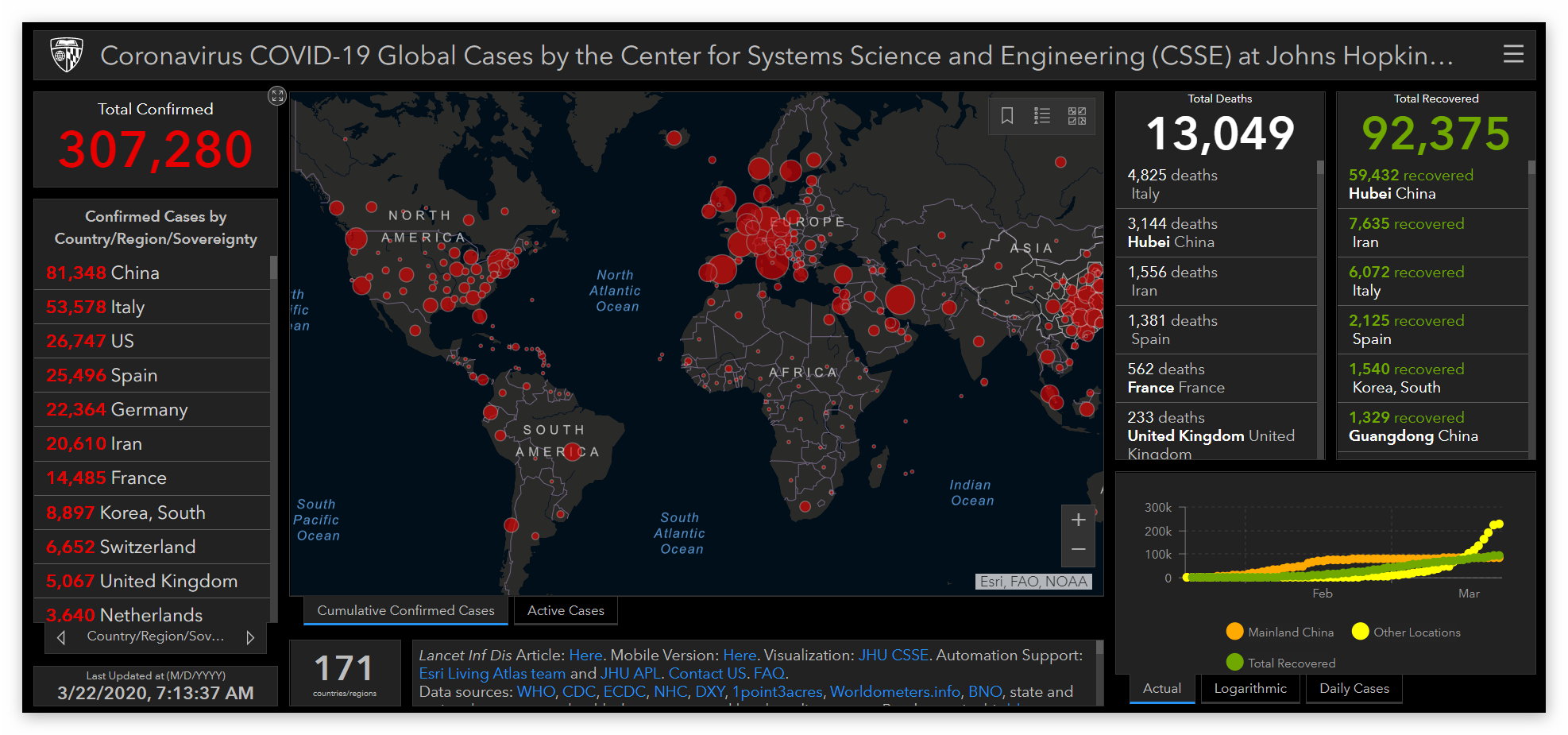Select Netherlands row with 3,640 cases
The width and height of the screenshot is (1568, 735).
[153, 610]
